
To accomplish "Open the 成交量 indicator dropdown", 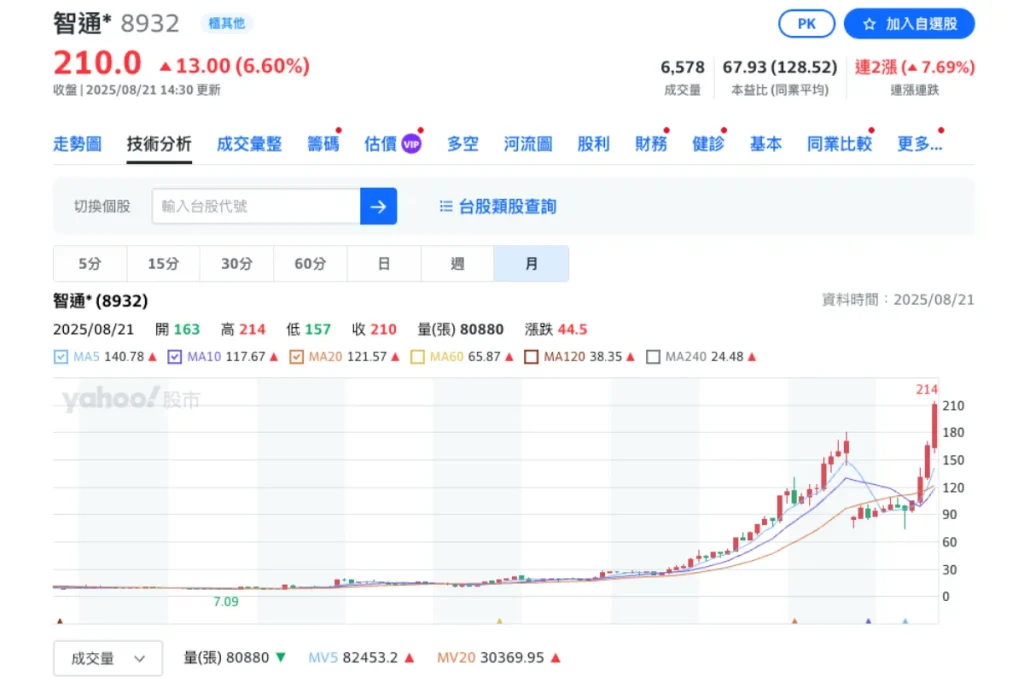I will click(108, 658).
